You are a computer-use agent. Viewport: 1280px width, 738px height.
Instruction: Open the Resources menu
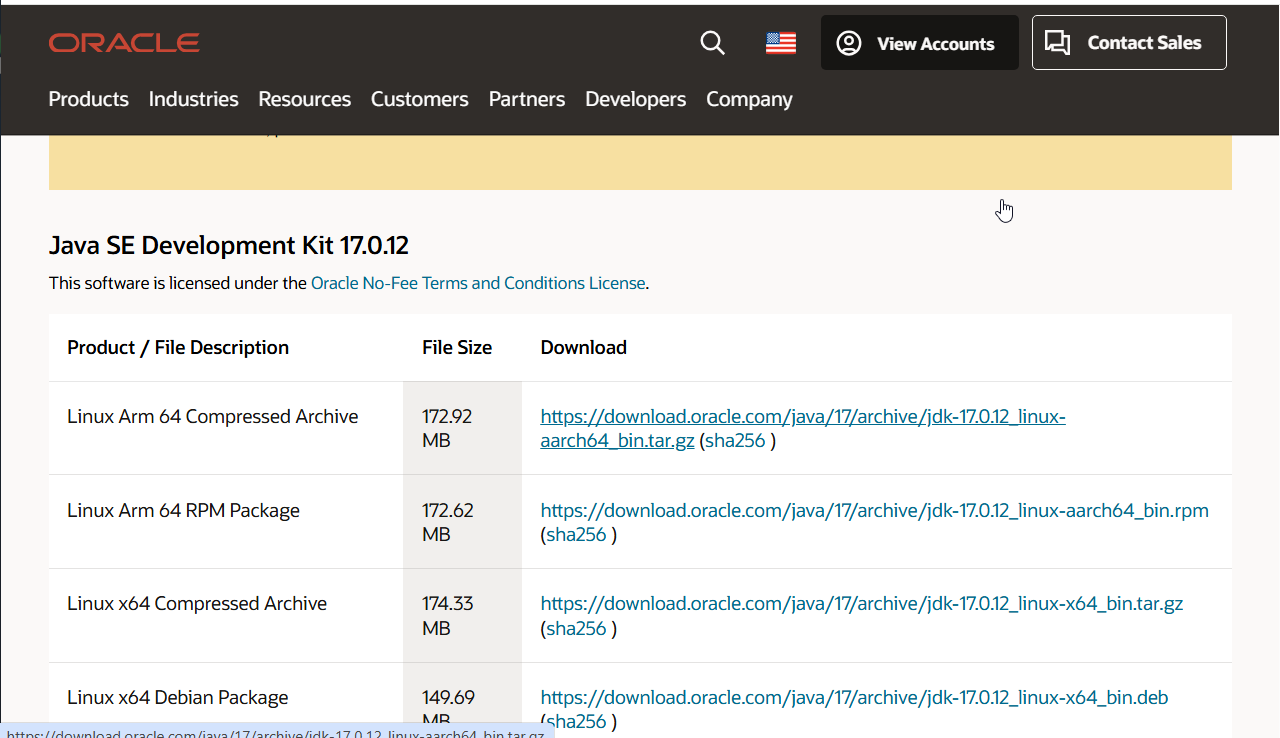pos(304,99)
